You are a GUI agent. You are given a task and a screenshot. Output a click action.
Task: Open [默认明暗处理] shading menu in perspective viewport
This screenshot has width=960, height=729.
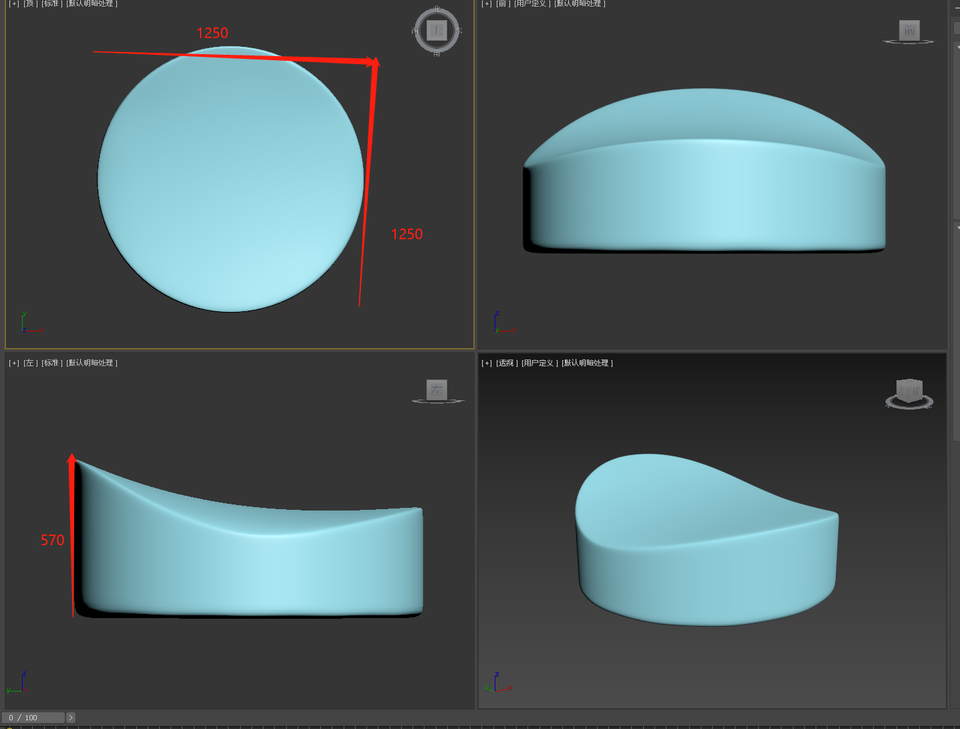pos(587,363)
